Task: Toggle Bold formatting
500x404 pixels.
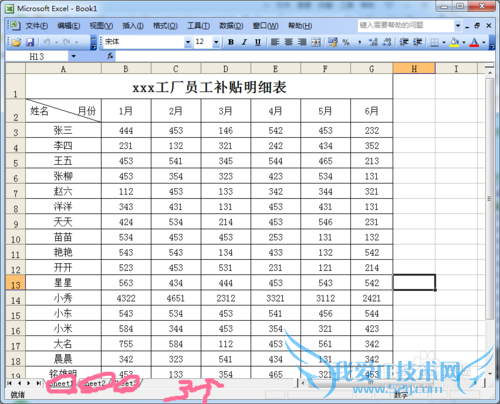Action: (231, 42)
